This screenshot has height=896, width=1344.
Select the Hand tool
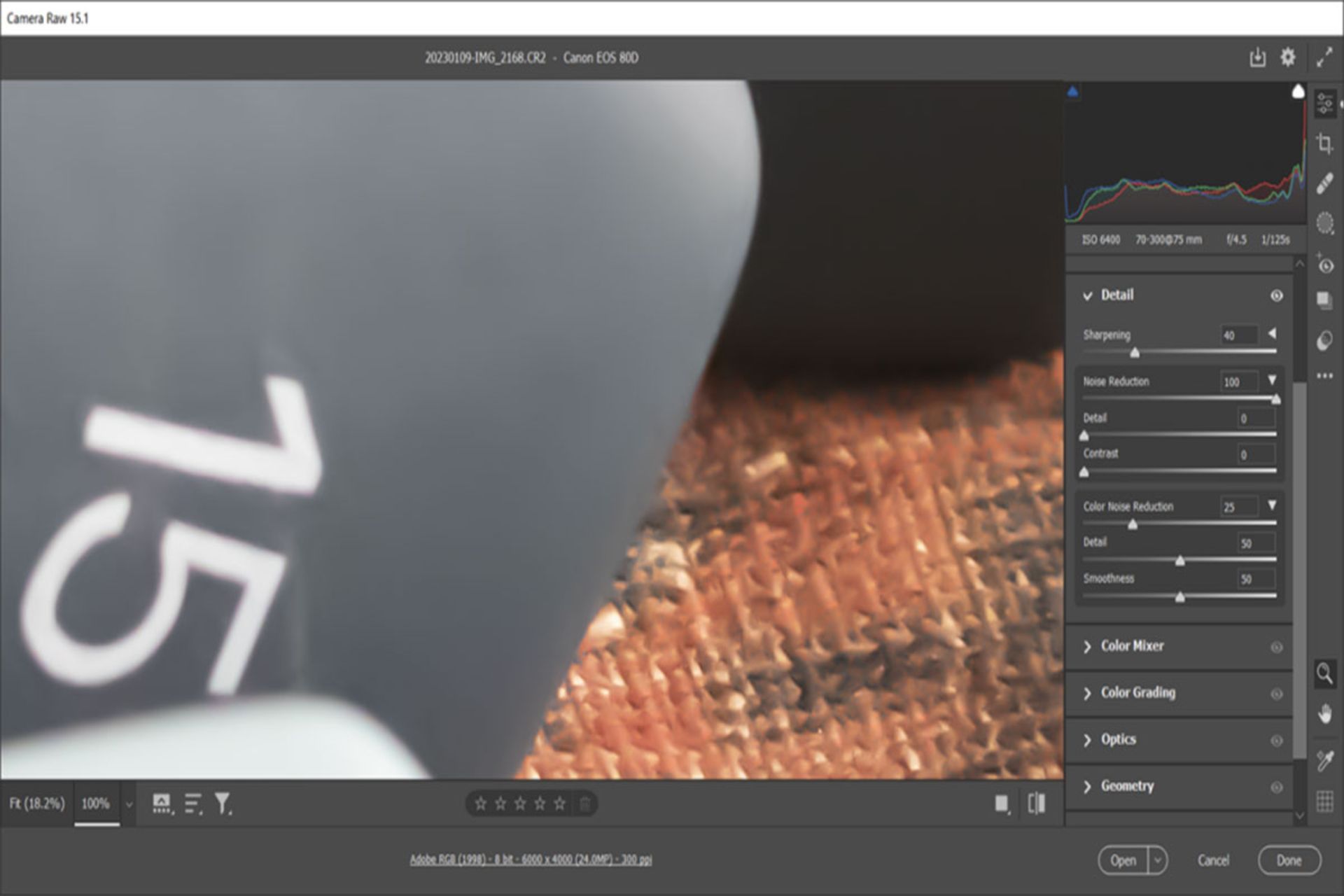click(1324, 714)
